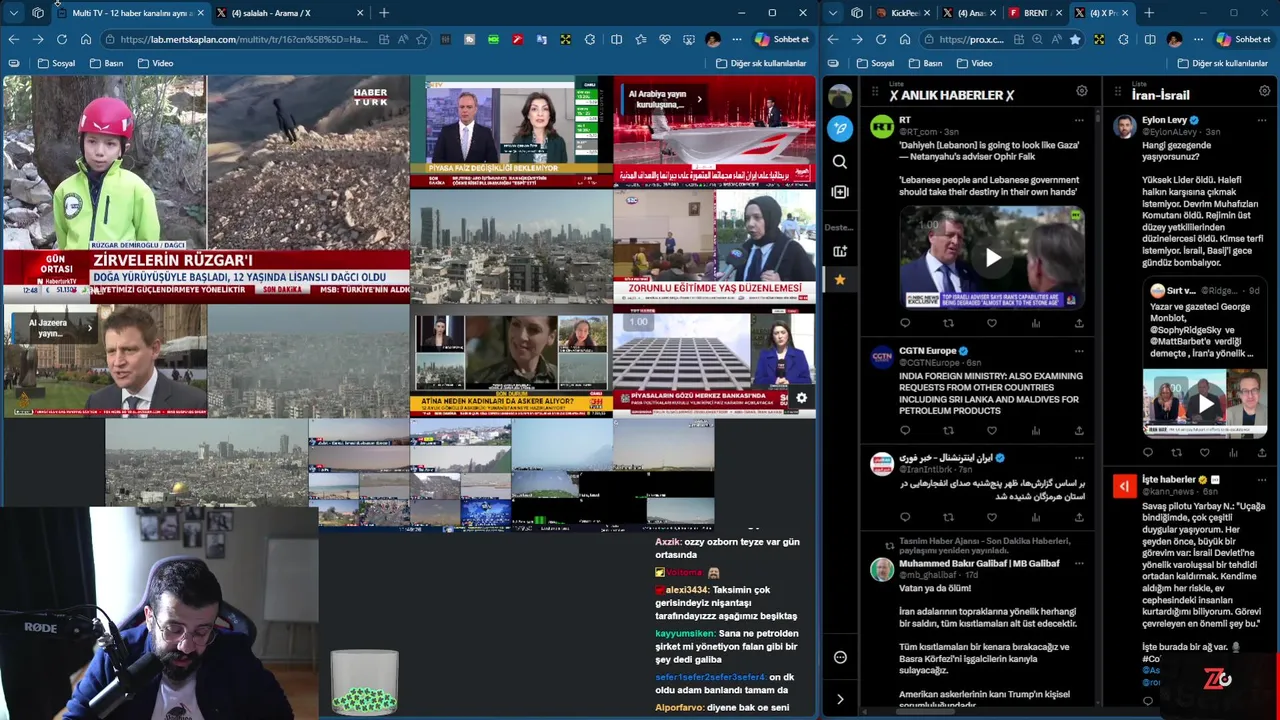Select the Habertürk stream with the child climber
The height and width of the screenshot is (720, 1280).
pos(206,189)
